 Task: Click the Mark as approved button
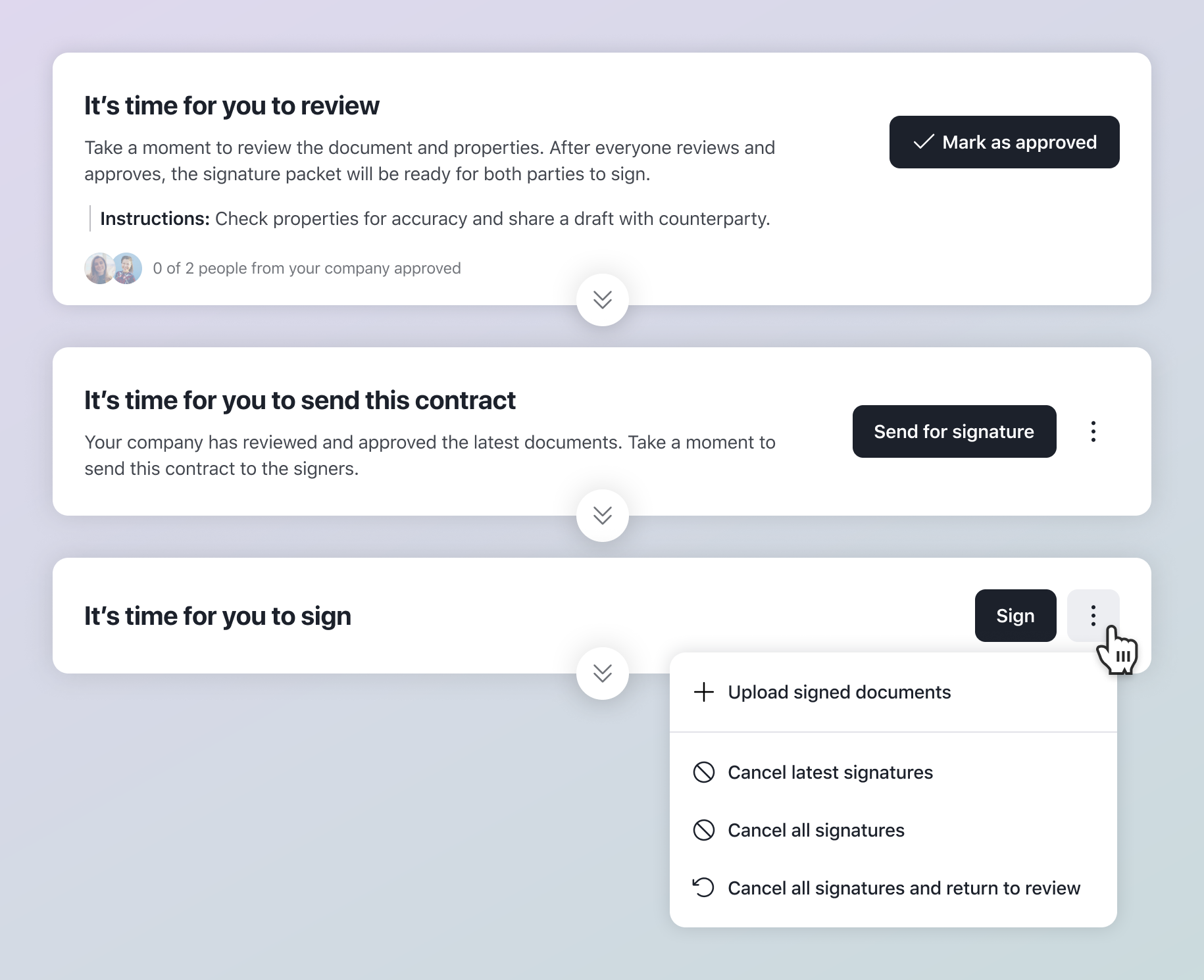(1004, 142)
